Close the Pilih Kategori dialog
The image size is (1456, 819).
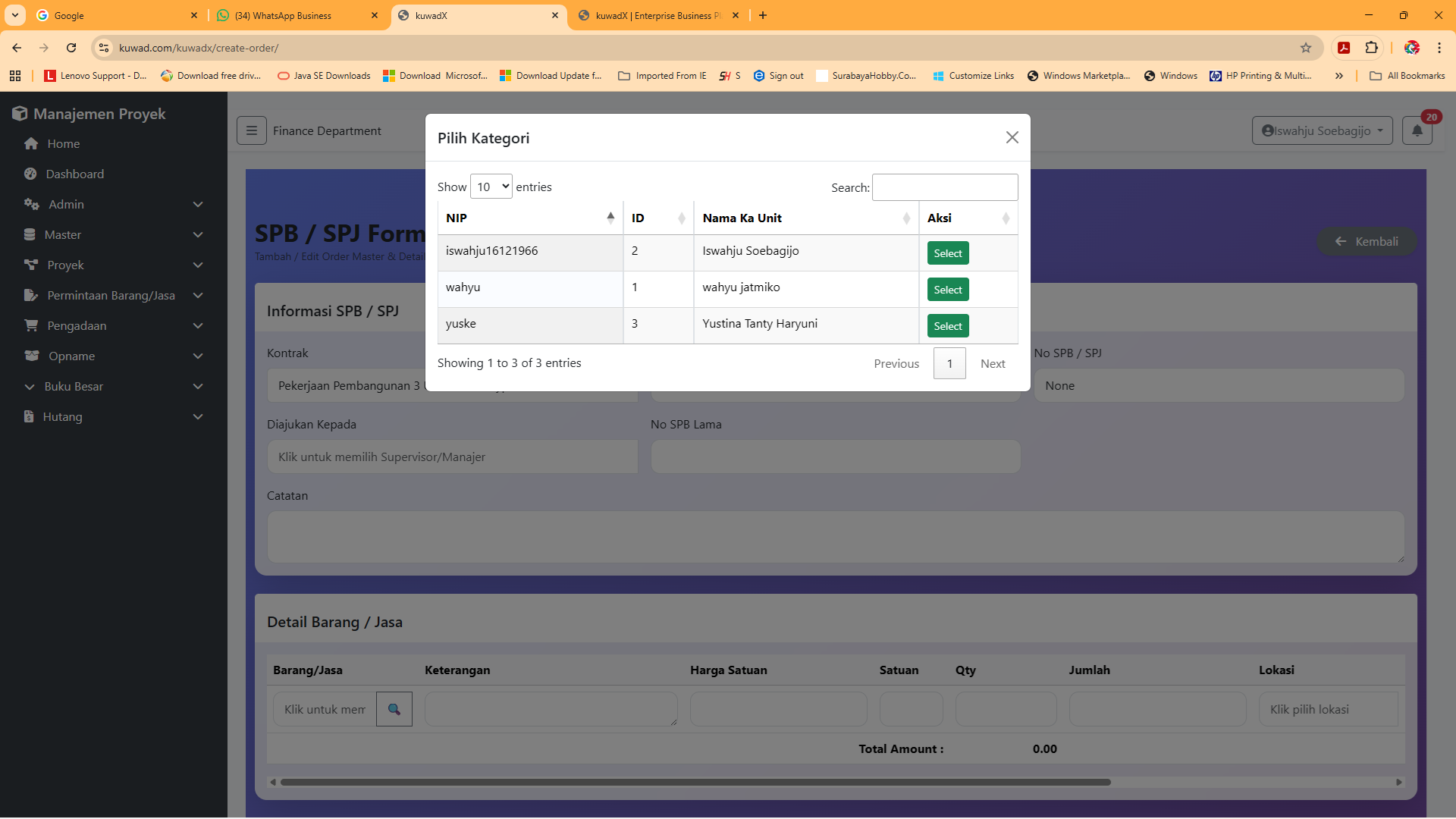[x=1012, y=137]
